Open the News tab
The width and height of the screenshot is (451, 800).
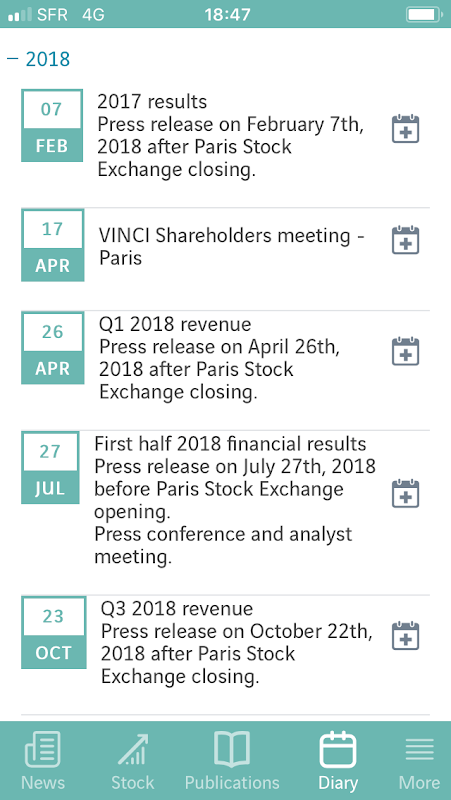[x=43, y=760]
